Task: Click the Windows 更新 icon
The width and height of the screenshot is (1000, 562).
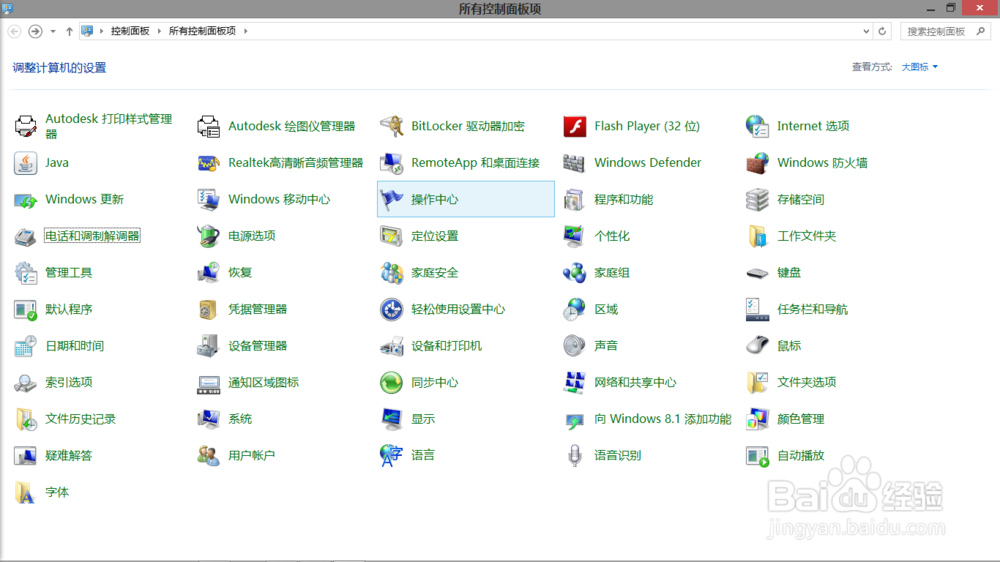Action: (26, 200)
